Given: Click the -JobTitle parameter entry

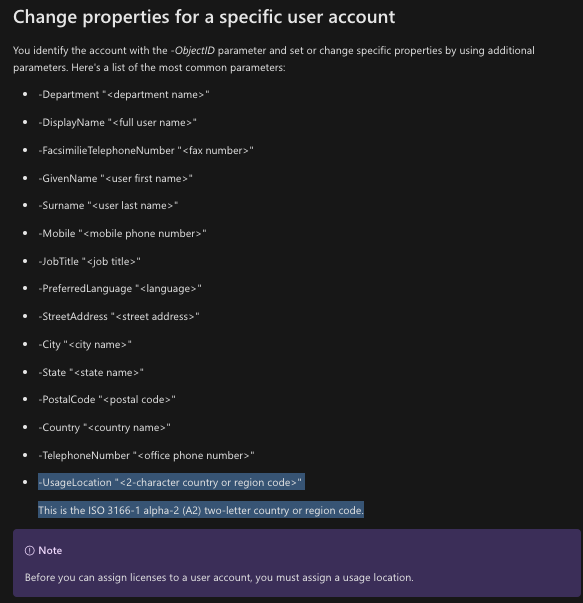Looking at the screenshot, I should [x=89, y=262].
